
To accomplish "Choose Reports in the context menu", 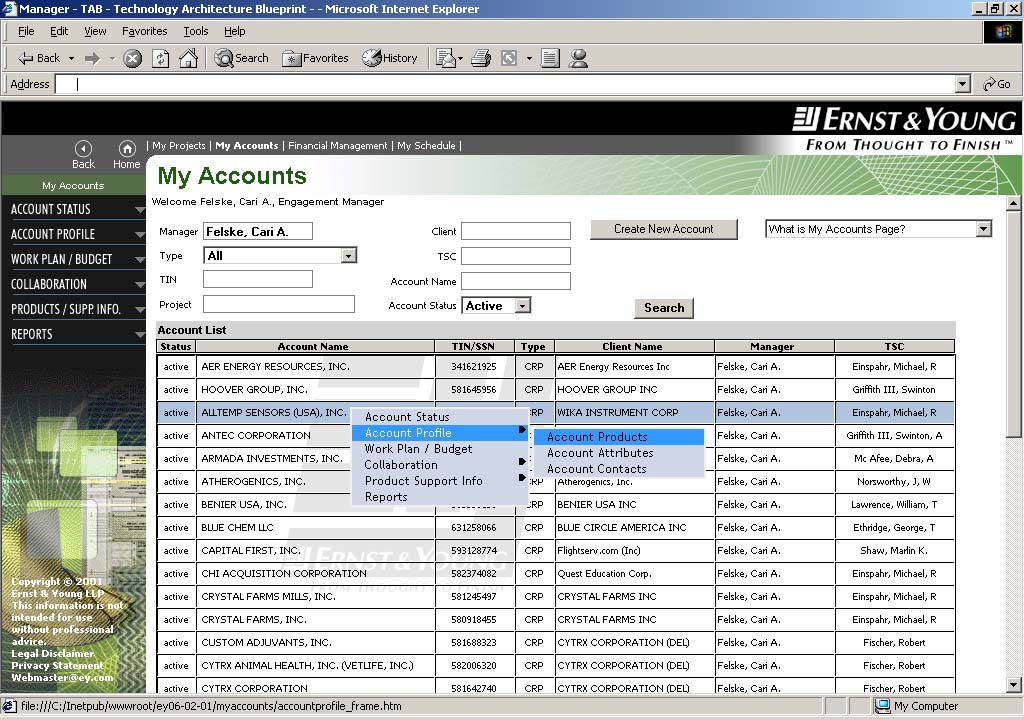I will tap(440, 497).
